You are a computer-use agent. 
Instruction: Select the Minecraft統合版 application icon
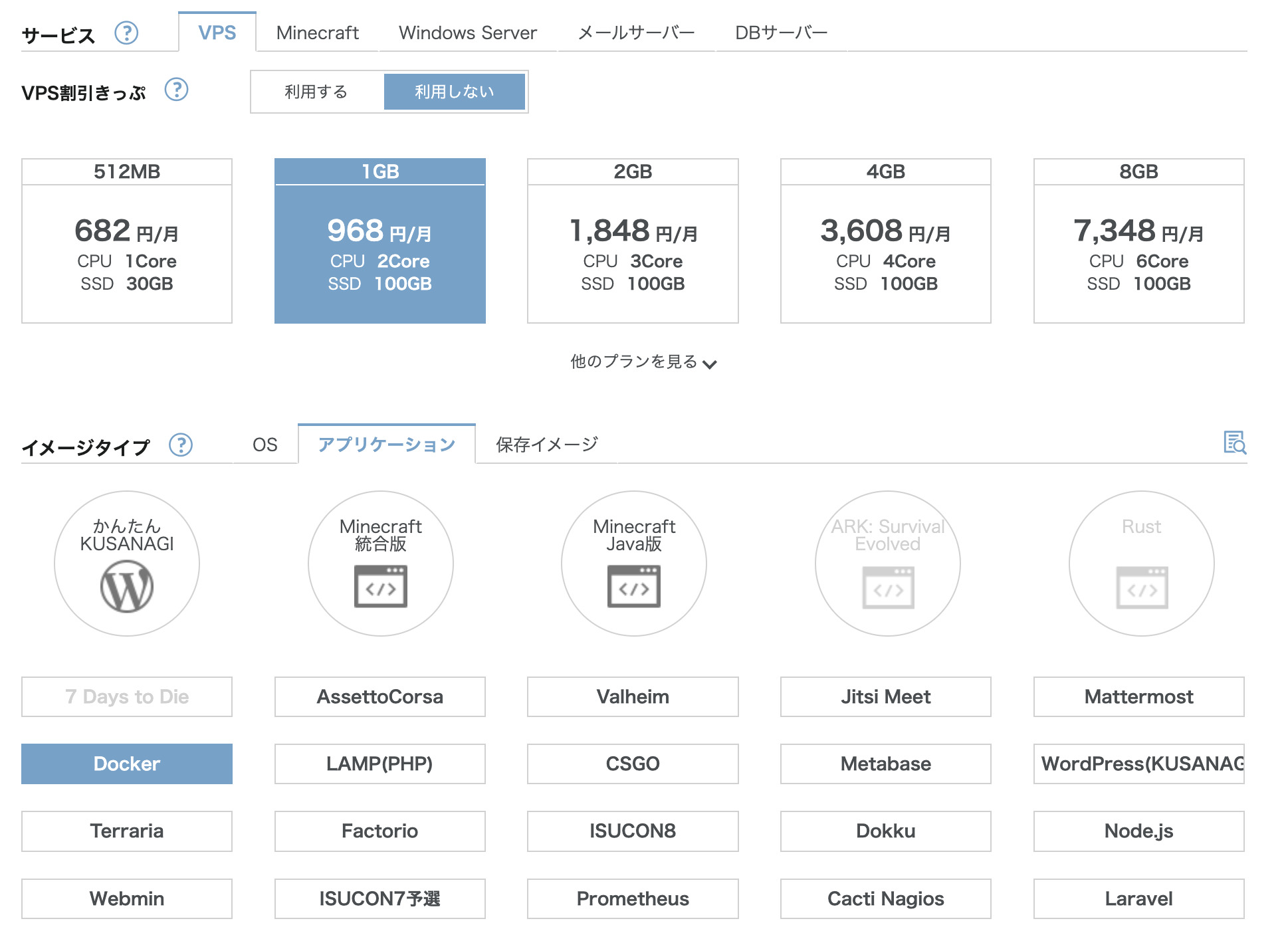(x=379, y=563)
